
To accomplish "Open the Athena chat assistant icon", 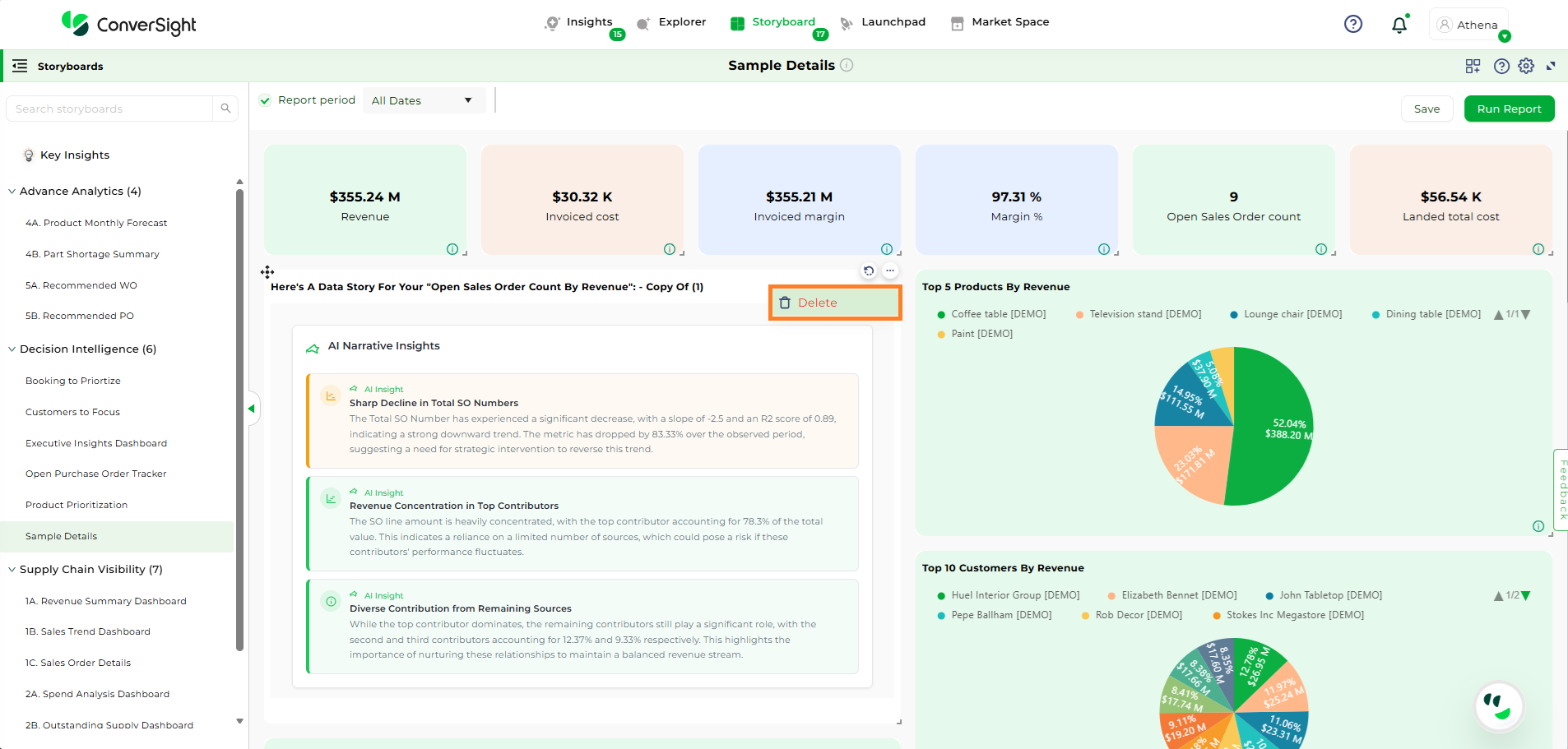I will (1498, 705).
